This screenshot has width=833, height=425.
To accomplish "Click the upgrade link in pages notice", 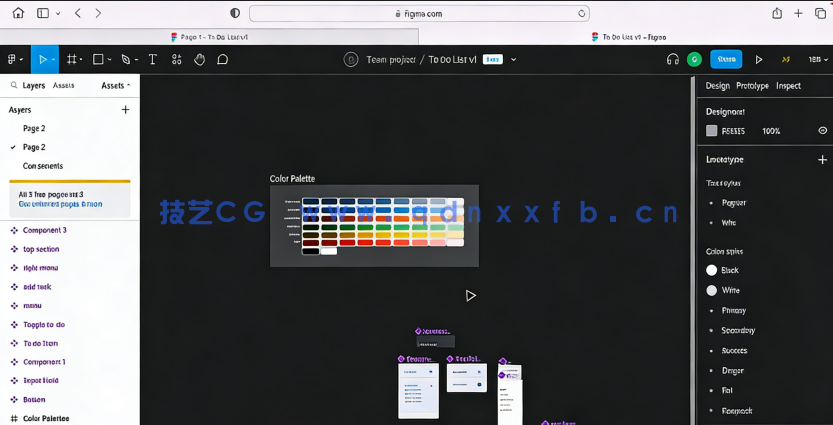I will (x=60, y=204).
